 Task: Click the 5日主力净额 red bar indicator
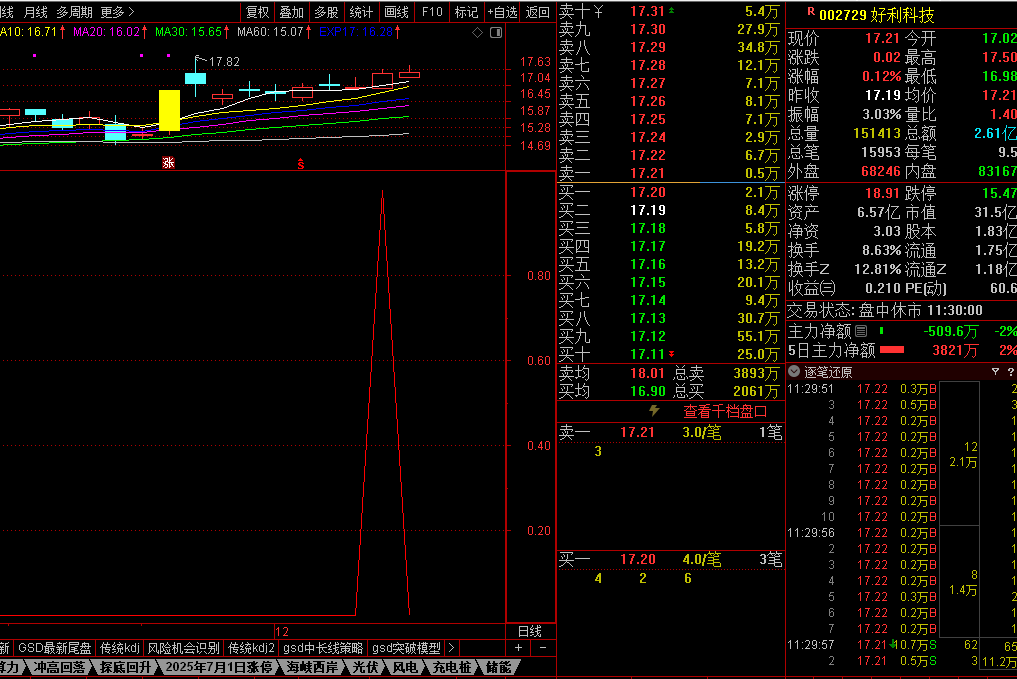[891, 350]
